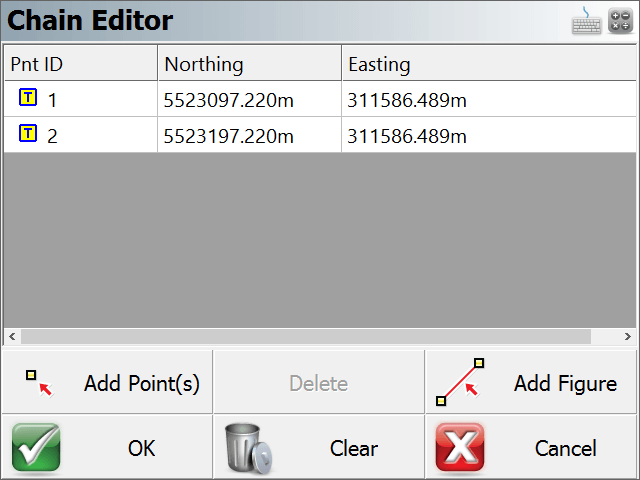Click the greyed Delete button
Viewport: 640px width, 480px height.
pyautogui.click(x=319, y=382)
